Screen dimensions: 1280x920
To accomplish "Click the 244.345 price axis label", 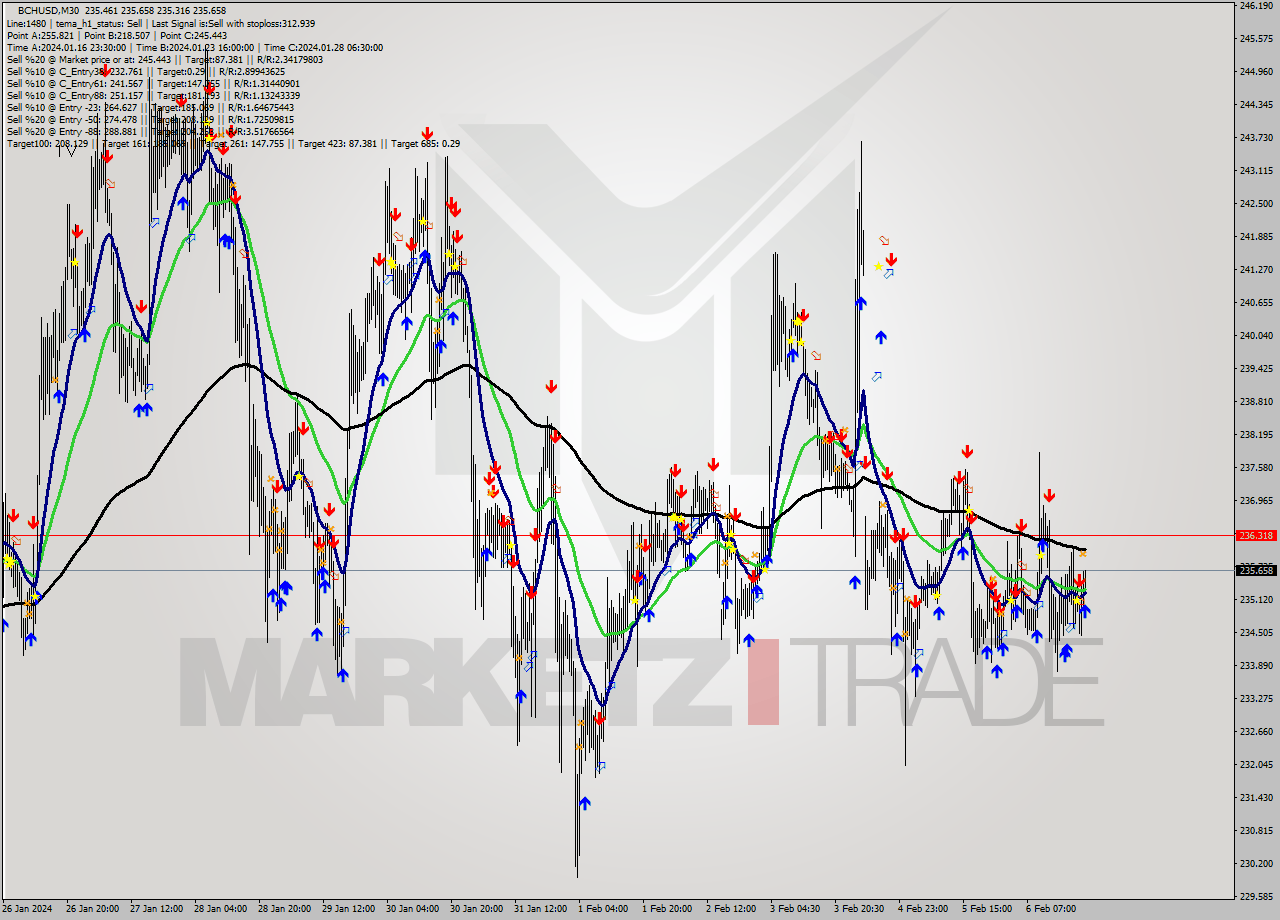I will pyautogui.click(x=1256, y=105).
